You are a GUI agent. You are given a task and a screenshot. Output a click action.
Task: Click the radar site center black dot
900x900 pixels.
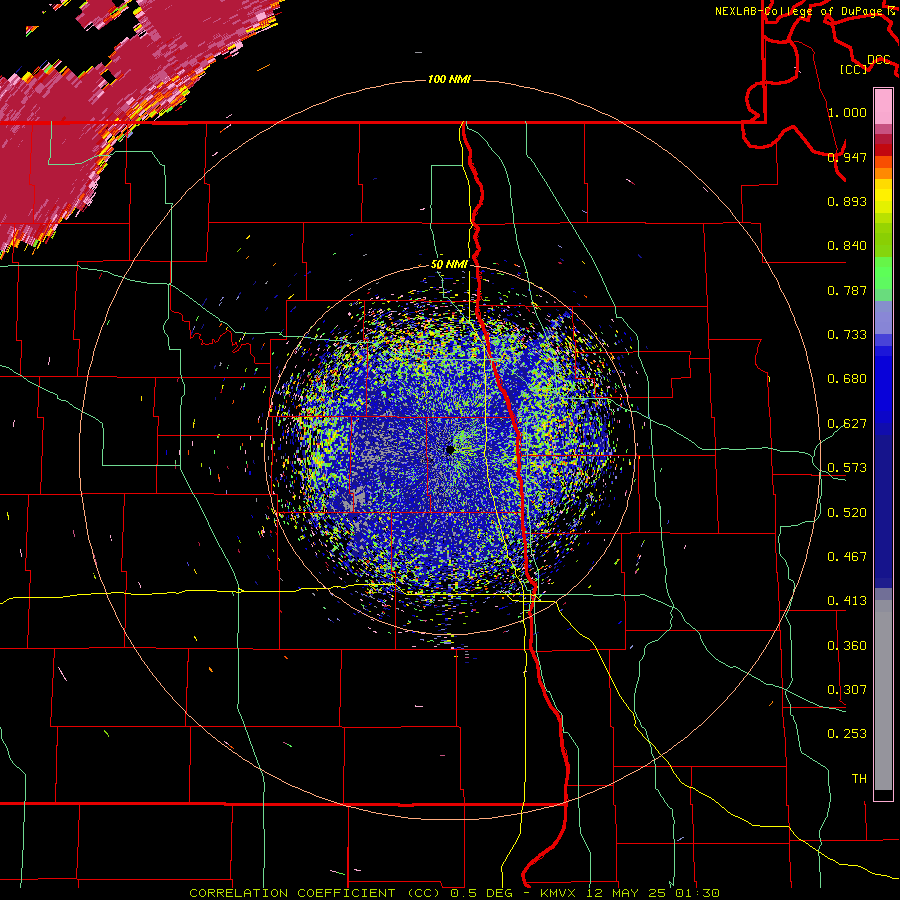(x=450, y=449)
